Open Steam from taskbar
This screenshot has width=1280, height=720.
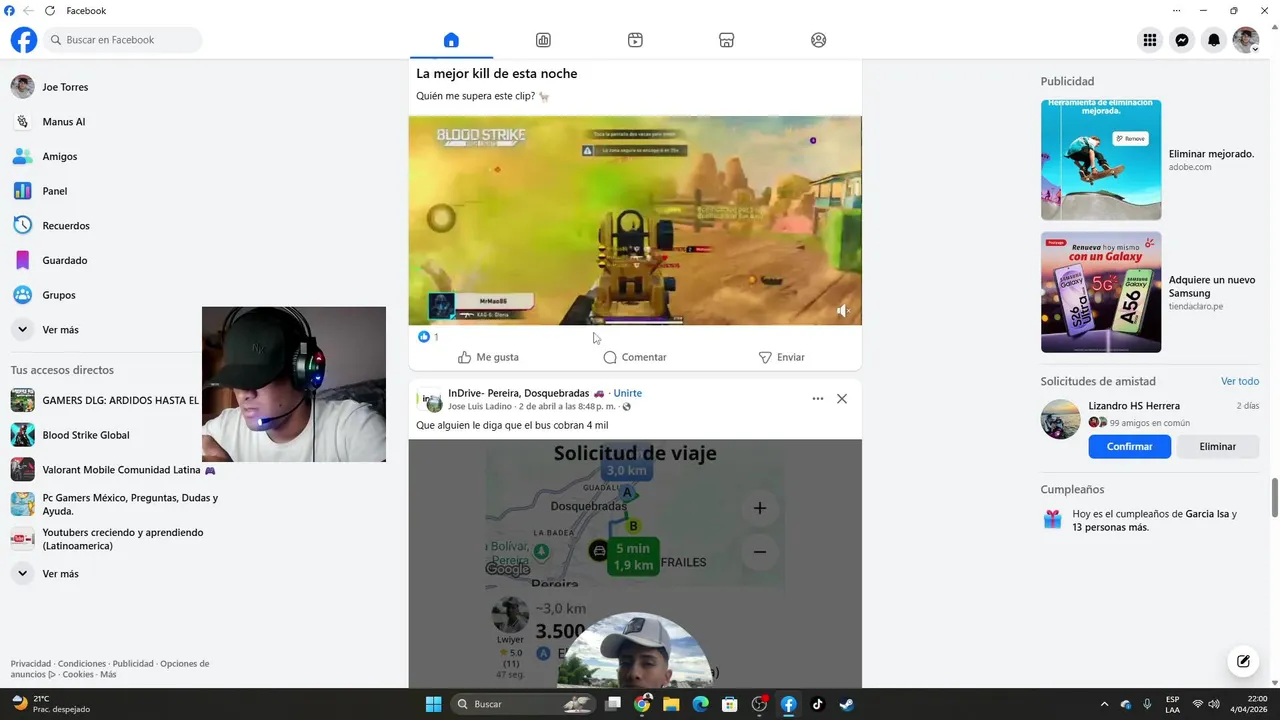click(x=846, y=704)
